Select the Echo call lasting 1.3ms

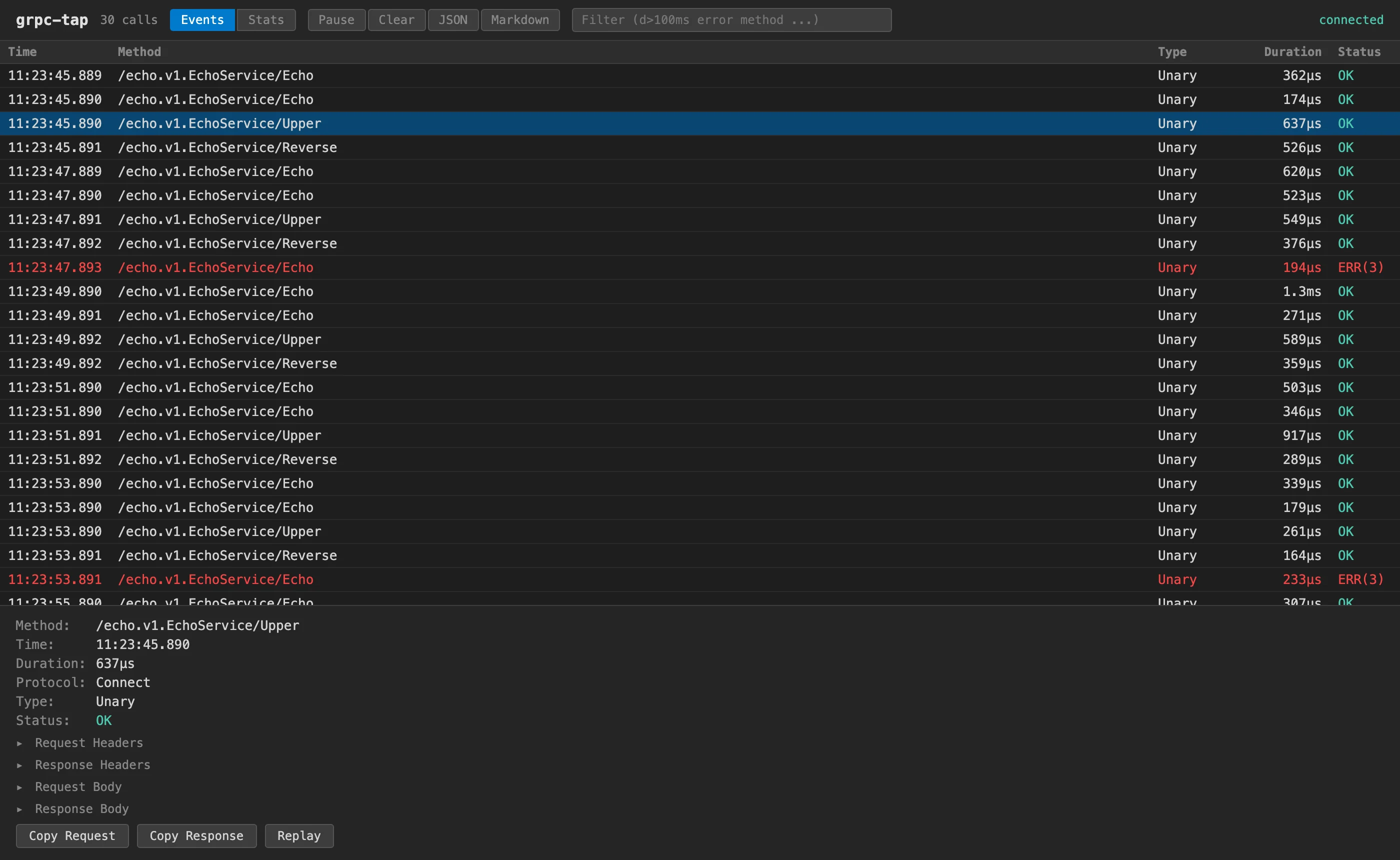click(700, 292)
